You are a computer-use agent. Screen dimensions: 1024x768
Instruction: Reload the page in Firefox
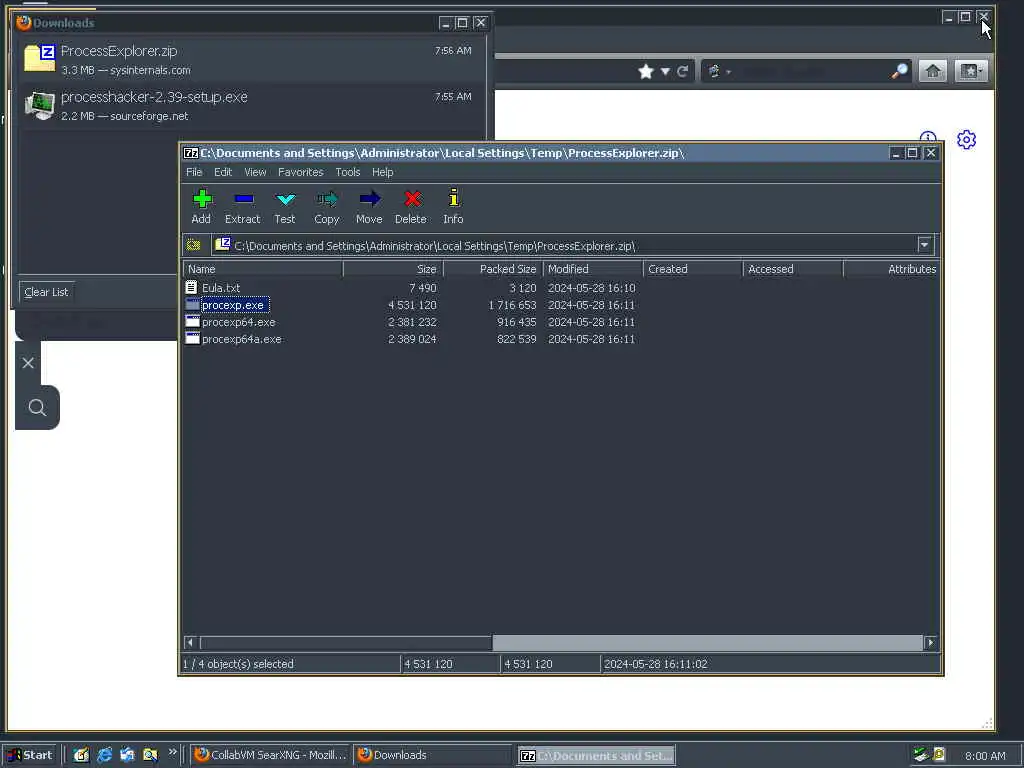click(682, 71)
